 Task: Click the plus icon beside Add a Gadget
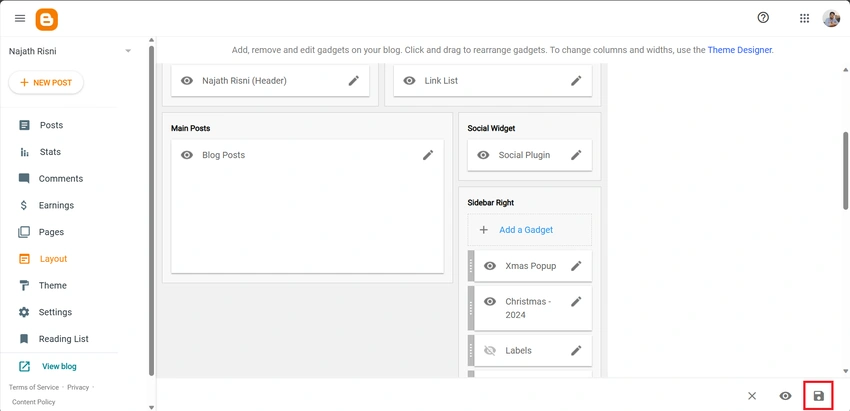tap(484, 230)
